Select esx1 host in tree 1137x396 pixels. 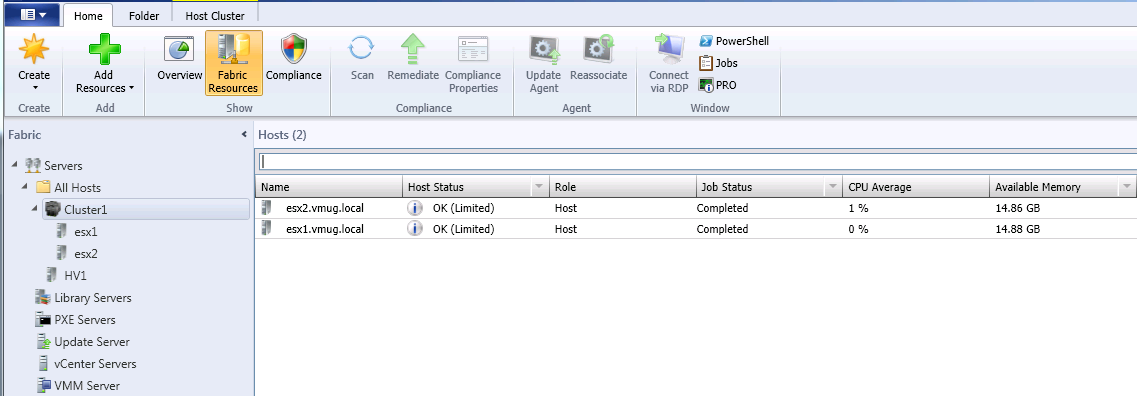click(86, 232)
